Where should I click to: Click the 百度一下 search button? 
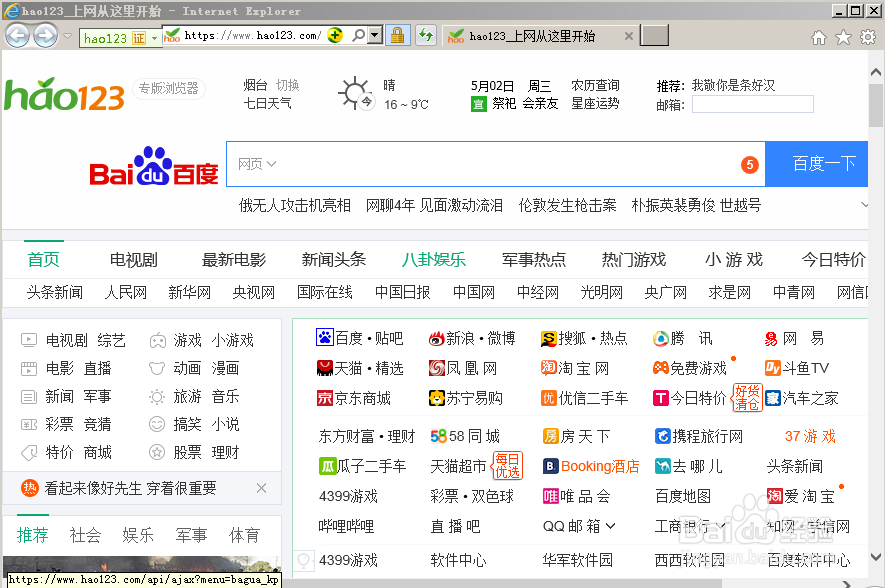tap(817, 164)
